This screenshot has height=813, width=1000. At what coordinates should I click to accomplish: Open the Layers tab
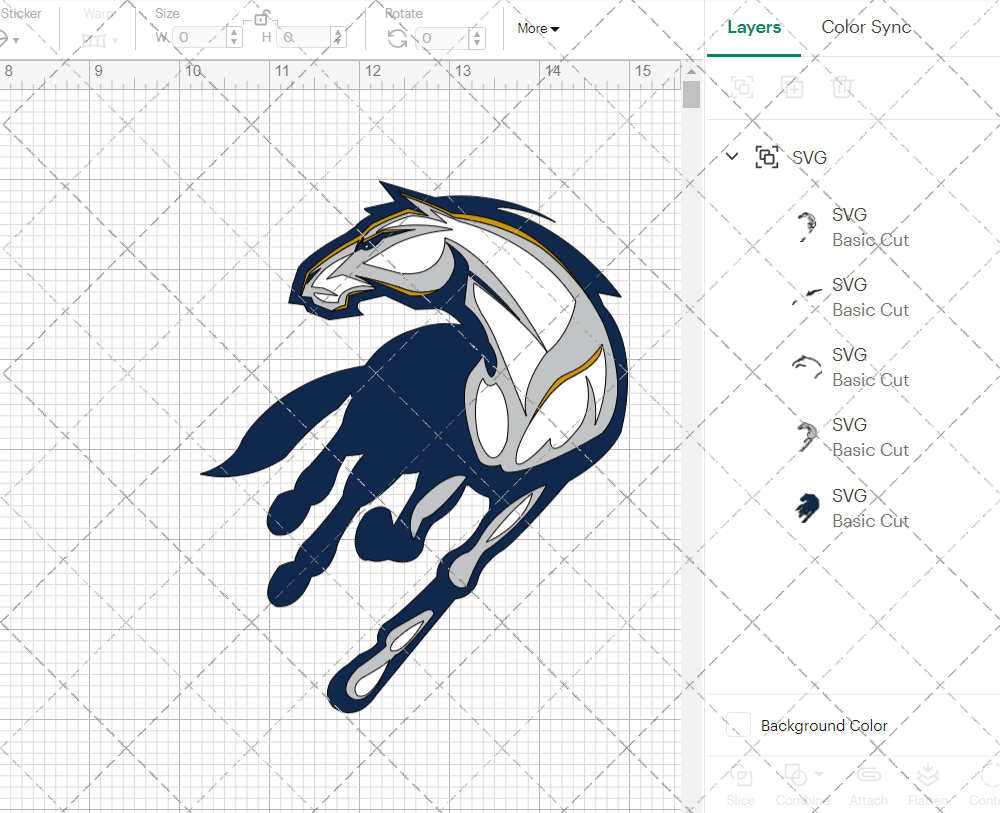tap(754, 27)
